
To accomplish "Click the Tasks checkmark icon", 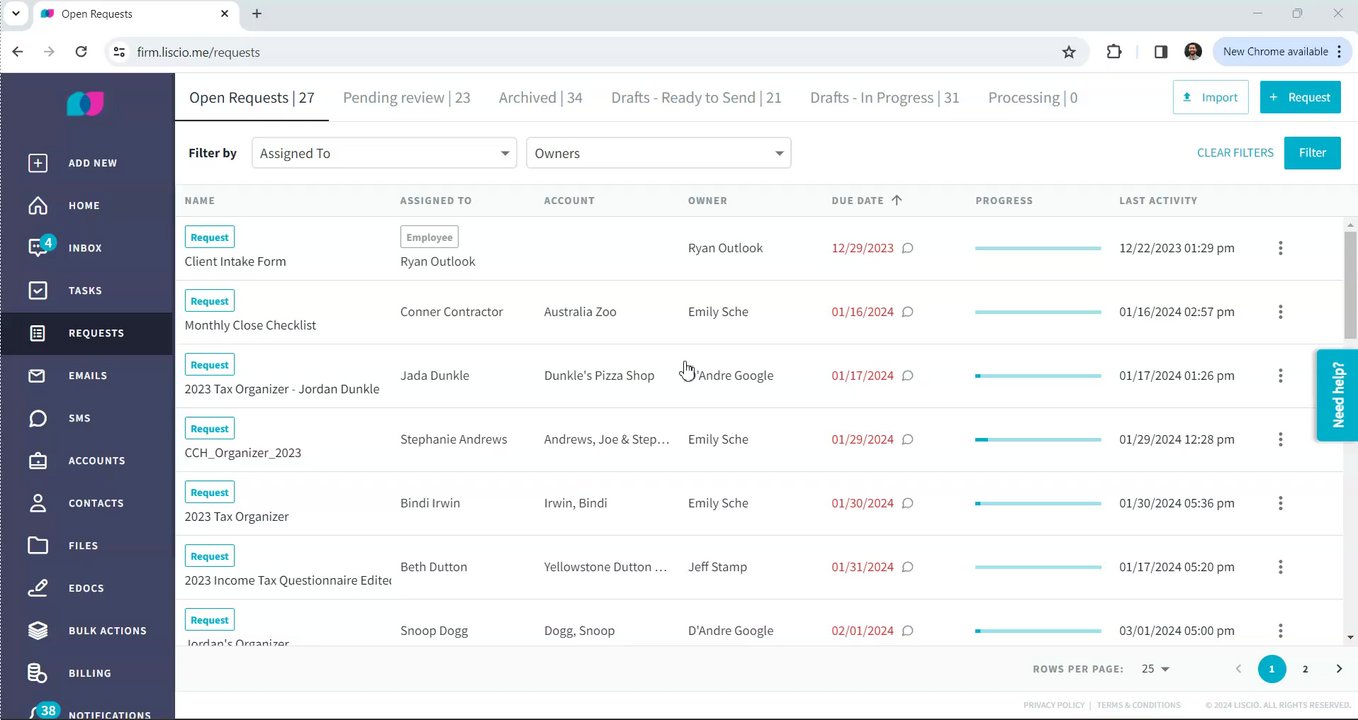I will point(38,291).
